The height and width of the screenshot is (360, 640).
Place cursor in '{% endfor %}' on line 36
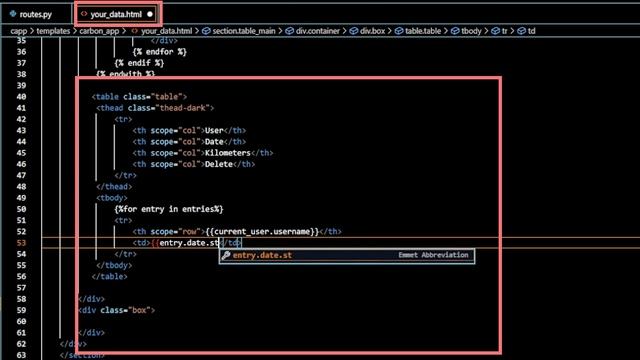160,52
